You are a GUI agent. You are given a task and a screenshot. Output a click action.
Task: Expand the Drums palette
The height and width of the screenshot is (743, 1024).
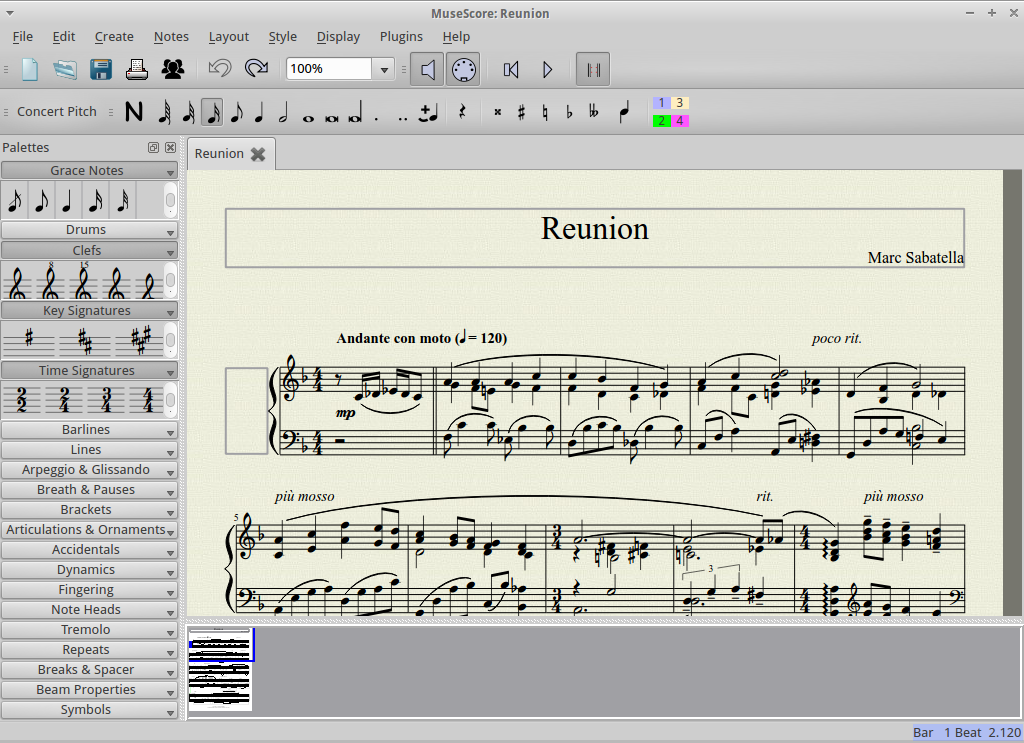point(89,230)
